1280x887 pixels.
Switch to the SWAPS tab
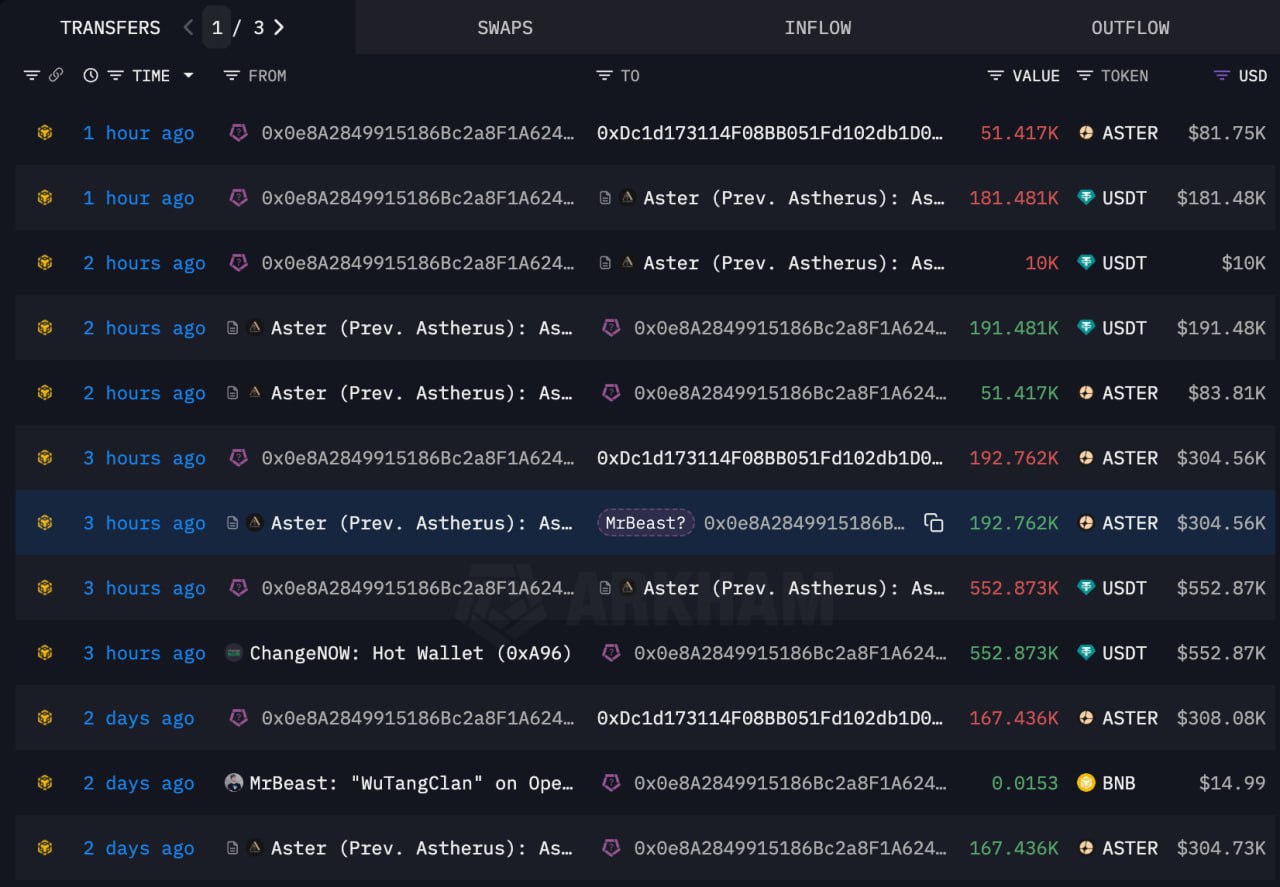pyautogui.click(x=505, y=28)
